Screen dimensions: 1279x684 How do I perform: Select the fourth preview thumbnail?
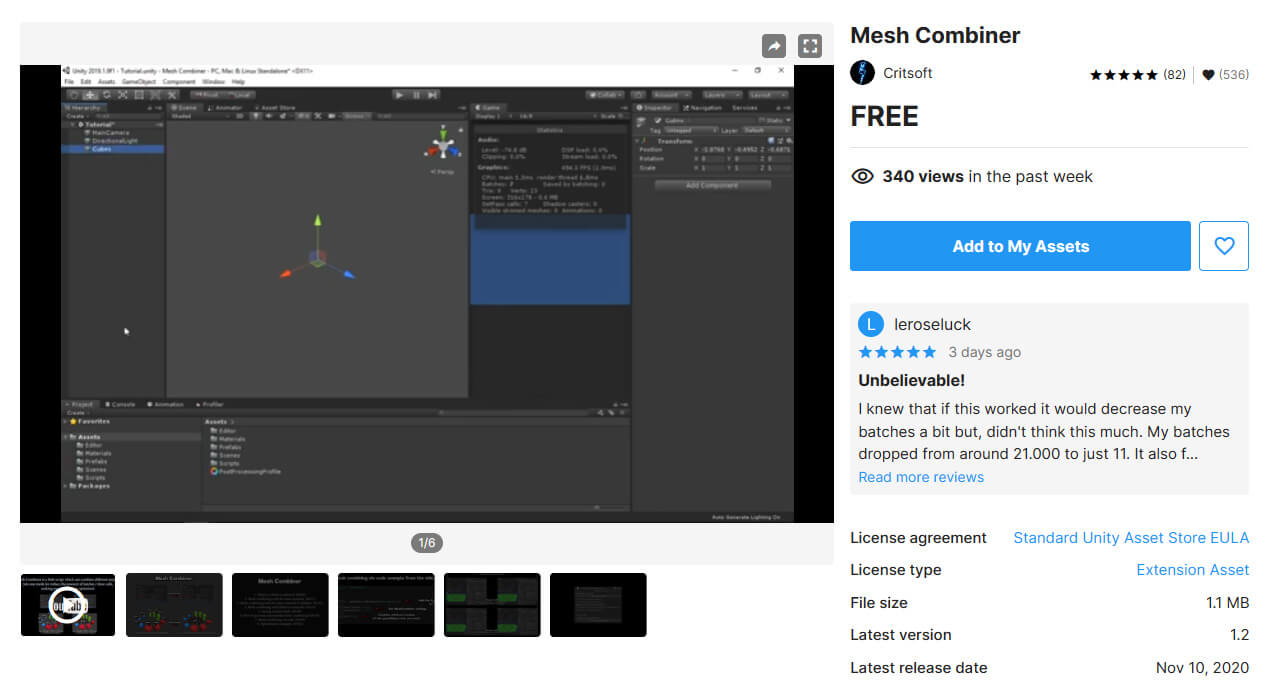(386, 605)
